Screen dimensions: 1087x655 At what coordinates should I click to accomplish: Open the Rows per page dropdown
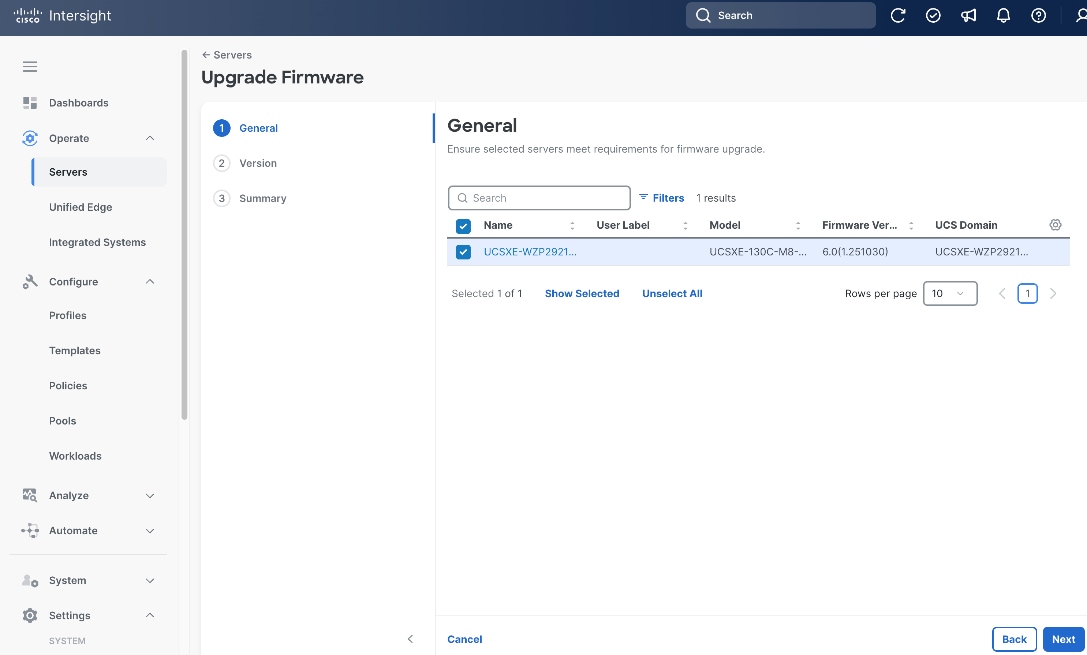tap(950, 293)
